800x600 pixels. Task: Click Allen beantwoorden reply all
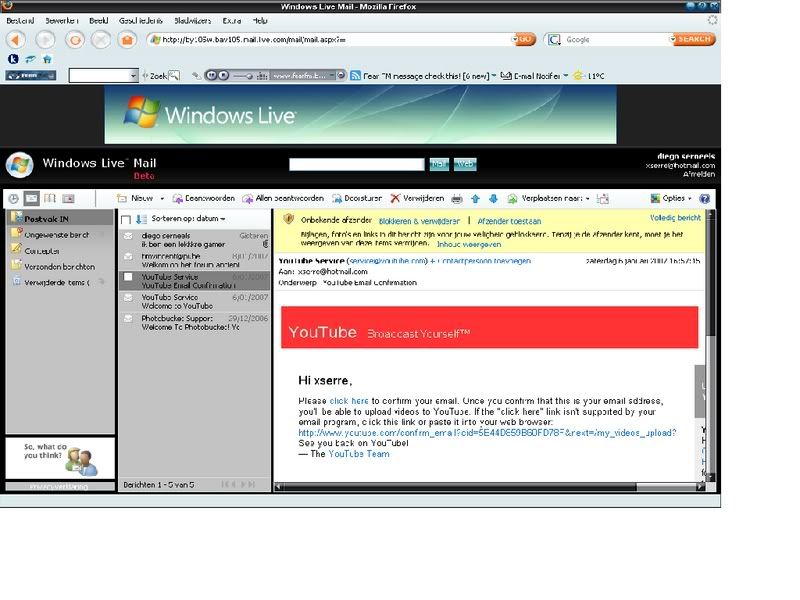pos(283,198)
